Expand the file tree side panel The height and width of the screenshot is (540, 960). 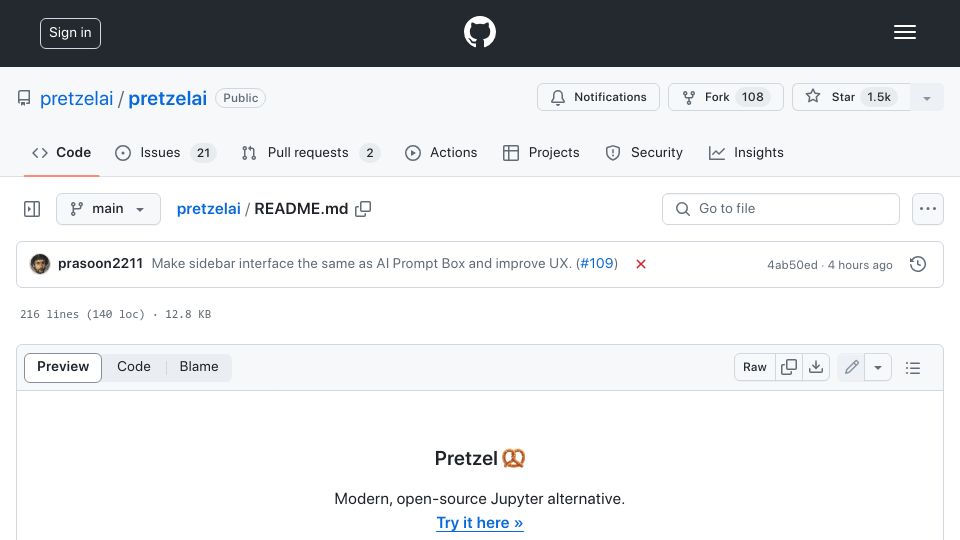(x=32, y=209)
